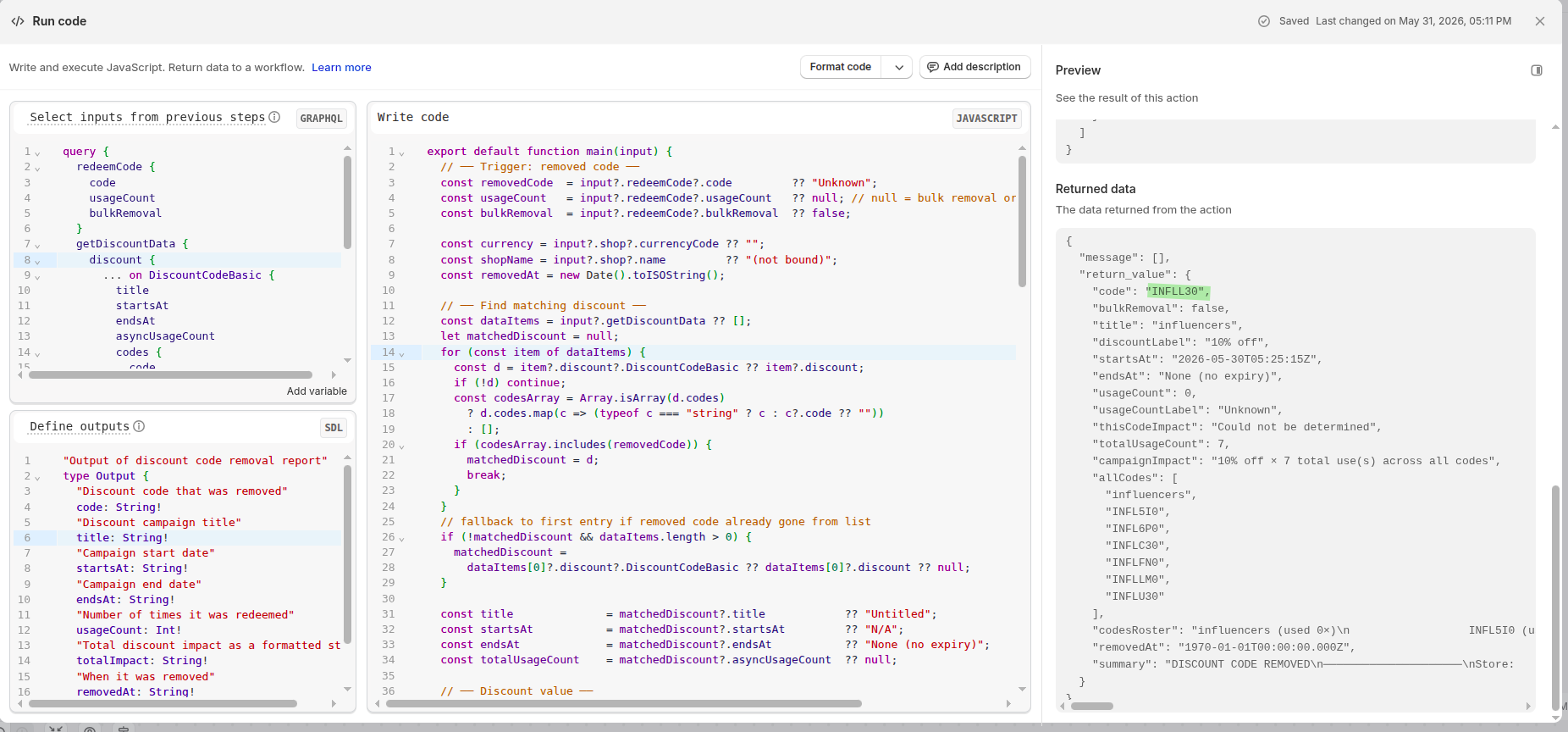Screen dimensions: 1568x732
Task: Collapse type Output block at SDL line 2
Action: (37, 477)
